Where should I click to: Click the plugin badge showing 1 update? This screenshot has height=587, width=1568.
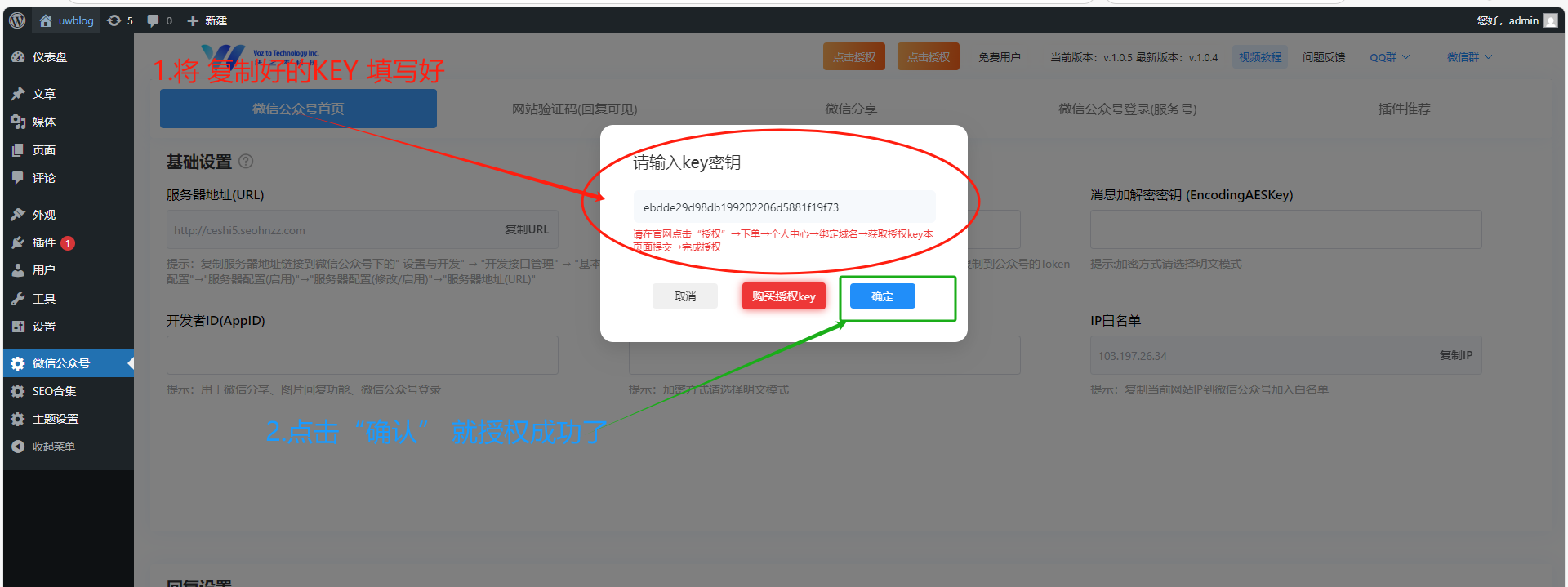68,242
